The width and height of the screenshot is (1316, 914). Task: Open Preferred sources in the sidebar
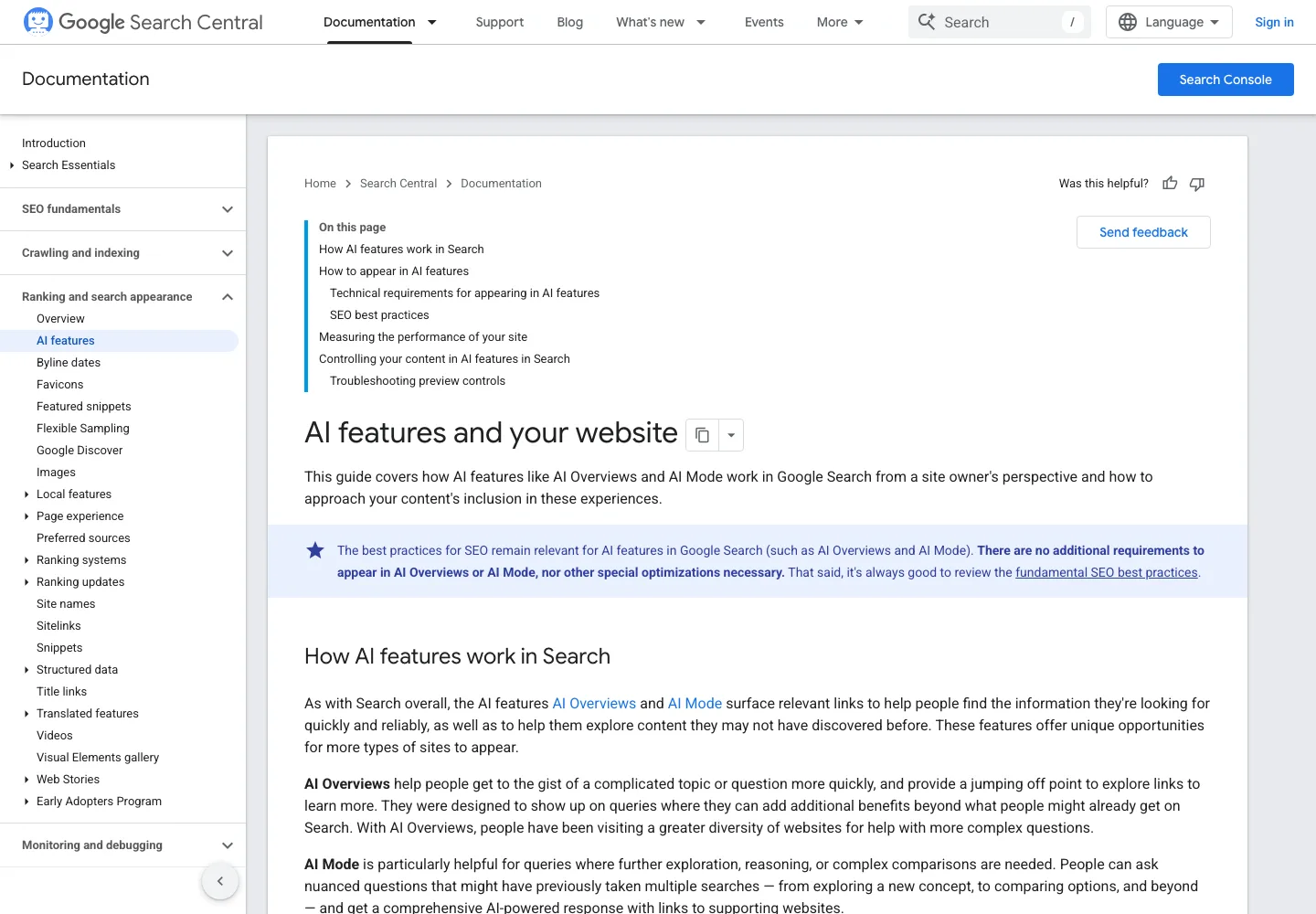[x=83, y=538]
